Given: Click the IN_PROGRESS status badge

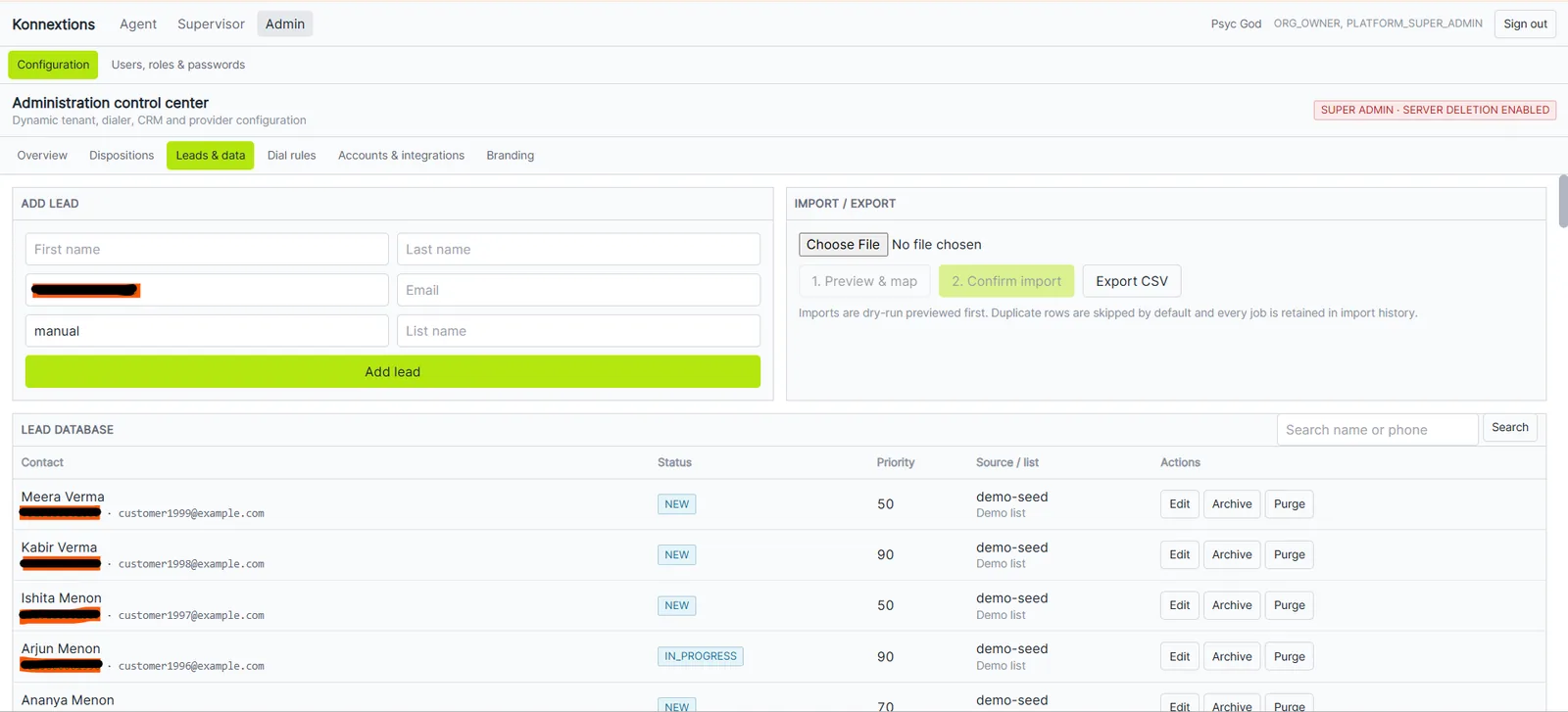Looking at the screenshot, I should 701,656.
